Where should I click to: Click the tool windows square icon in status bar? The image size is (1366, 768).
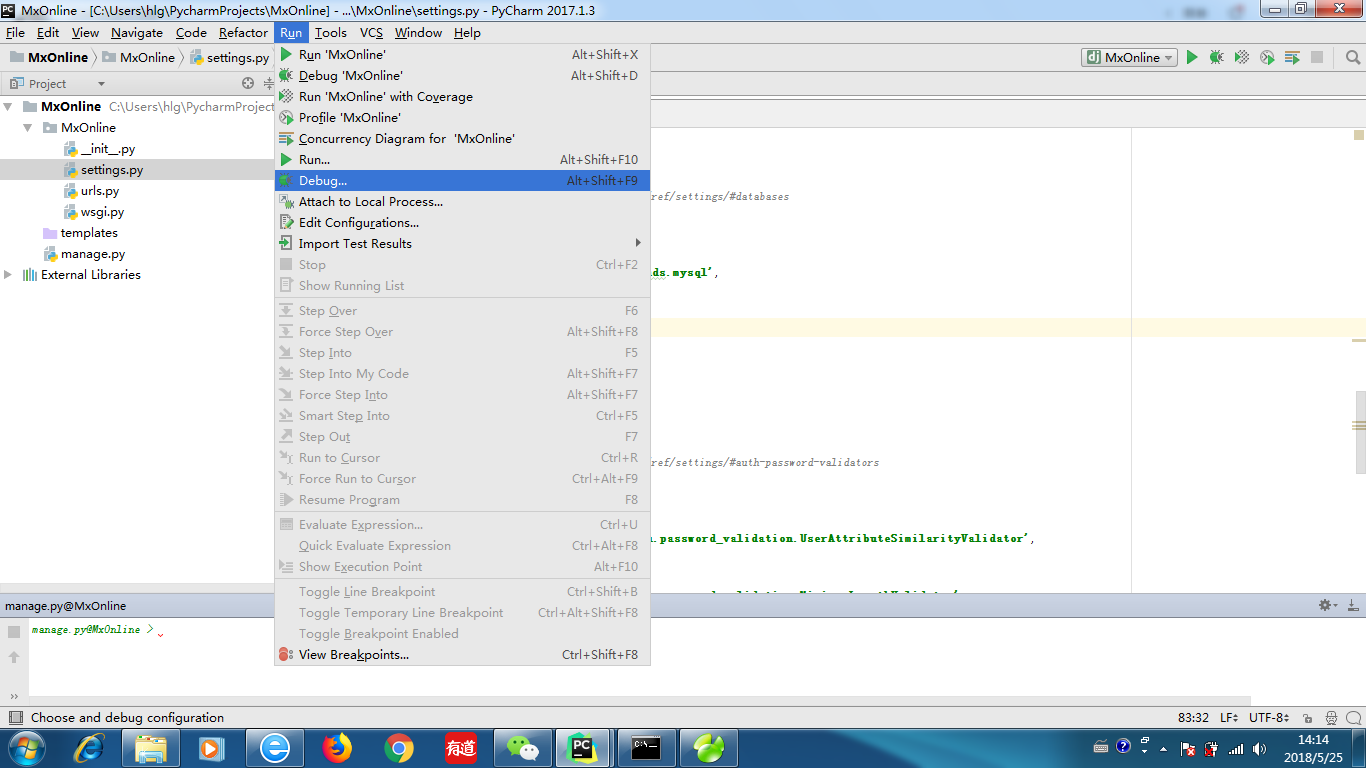(x=15, y=718)
